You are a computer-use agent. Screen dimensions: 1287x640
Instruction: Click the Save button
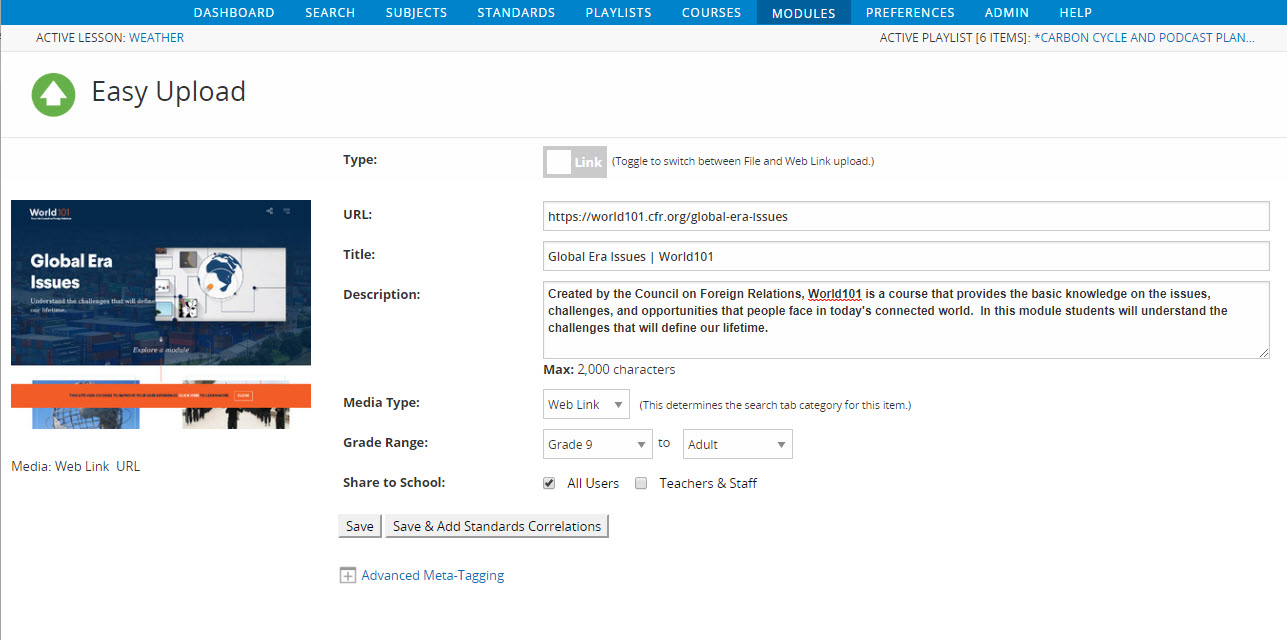360,526
